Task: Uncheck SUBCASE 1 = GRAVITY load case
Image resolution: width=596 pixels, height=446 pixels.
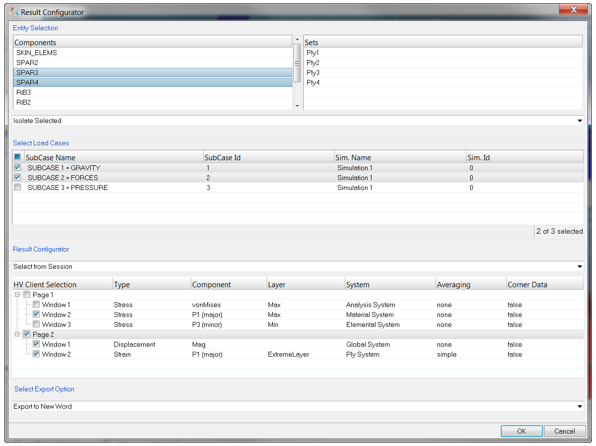Action: pos(17,167)
